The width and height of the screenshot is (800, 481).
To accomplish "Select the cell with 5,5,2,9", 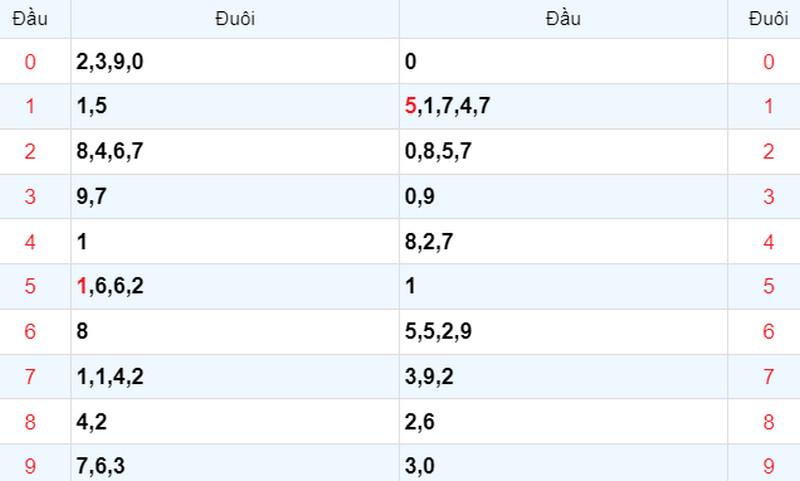I will tap(563, 332).
